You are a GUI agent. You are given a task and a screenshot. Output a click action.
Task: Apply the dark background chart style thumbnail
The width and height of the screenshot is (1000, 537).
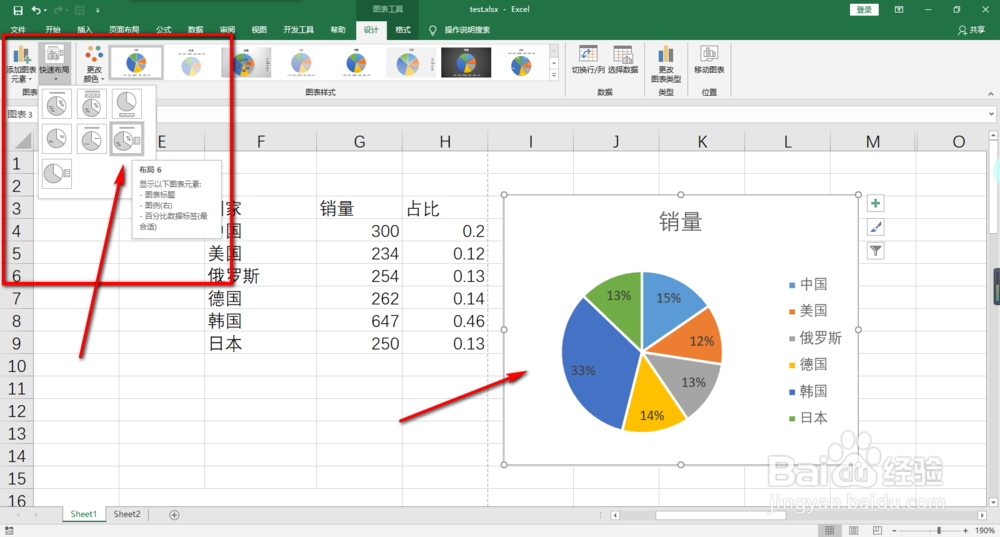(x=466, y=63)
